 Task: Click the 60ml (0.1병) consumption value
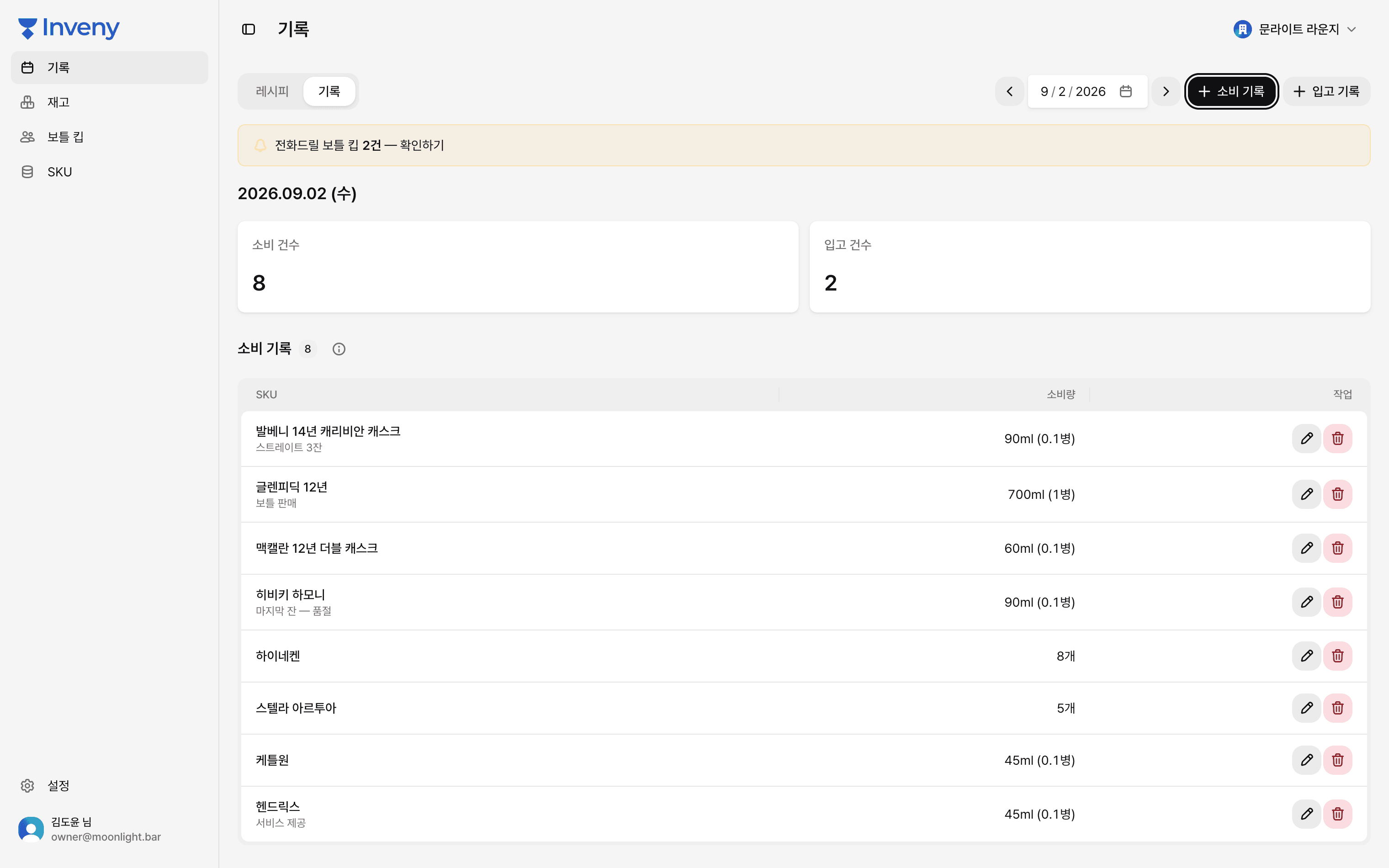tap(1039, 548)
